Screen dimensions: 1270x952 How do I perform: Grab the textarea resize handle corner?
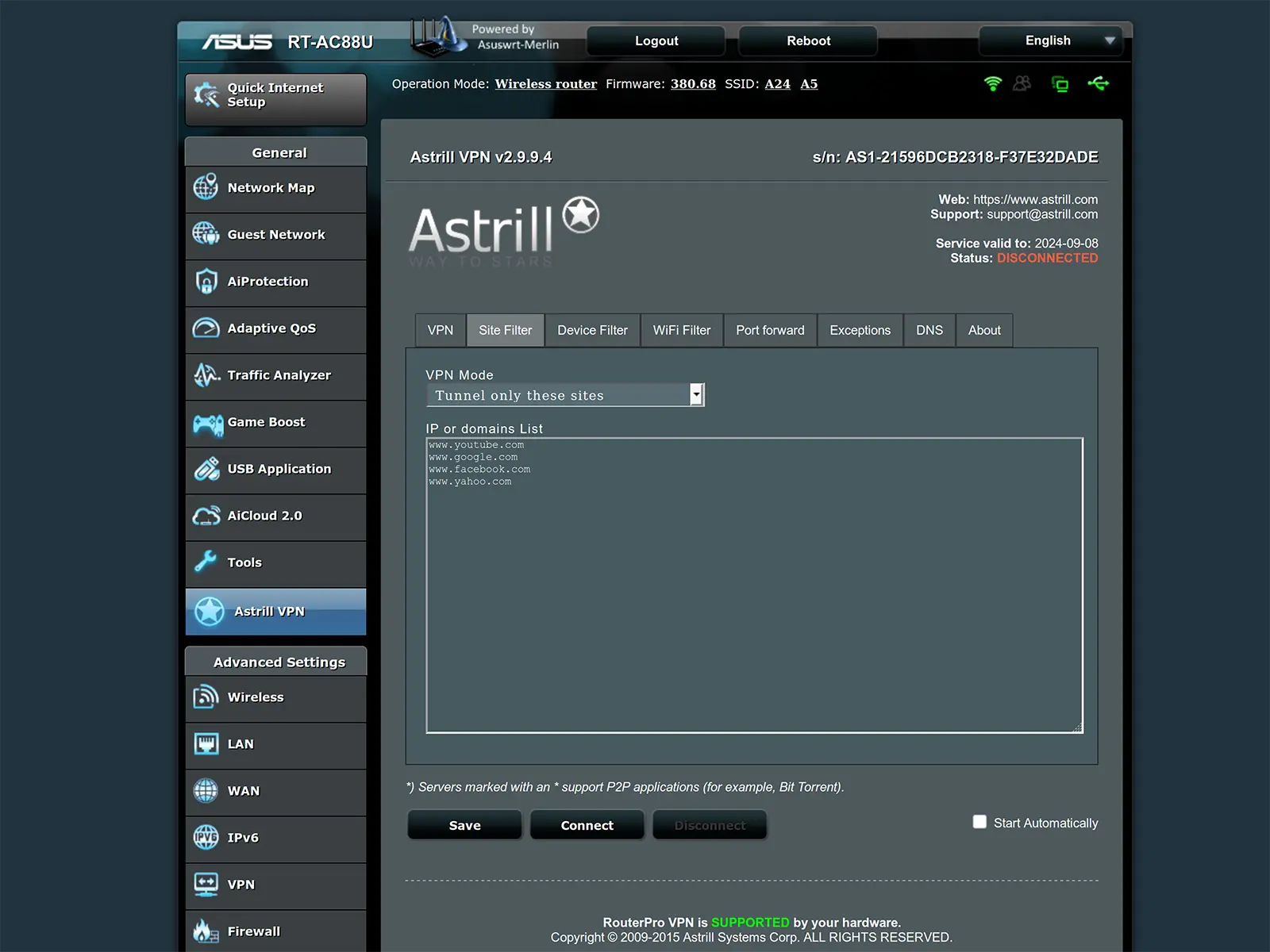tap(1078, 727)
